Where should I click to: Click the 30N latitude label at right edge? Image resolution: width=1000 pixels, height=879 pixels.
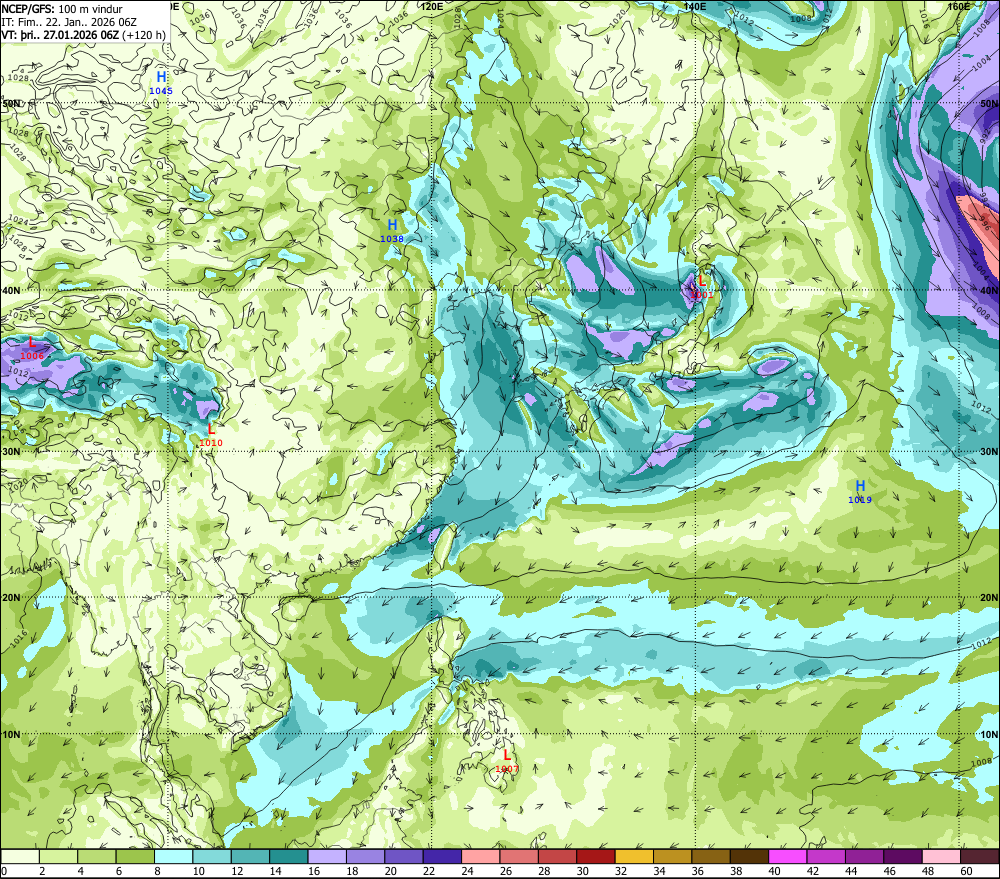(989, 452)
